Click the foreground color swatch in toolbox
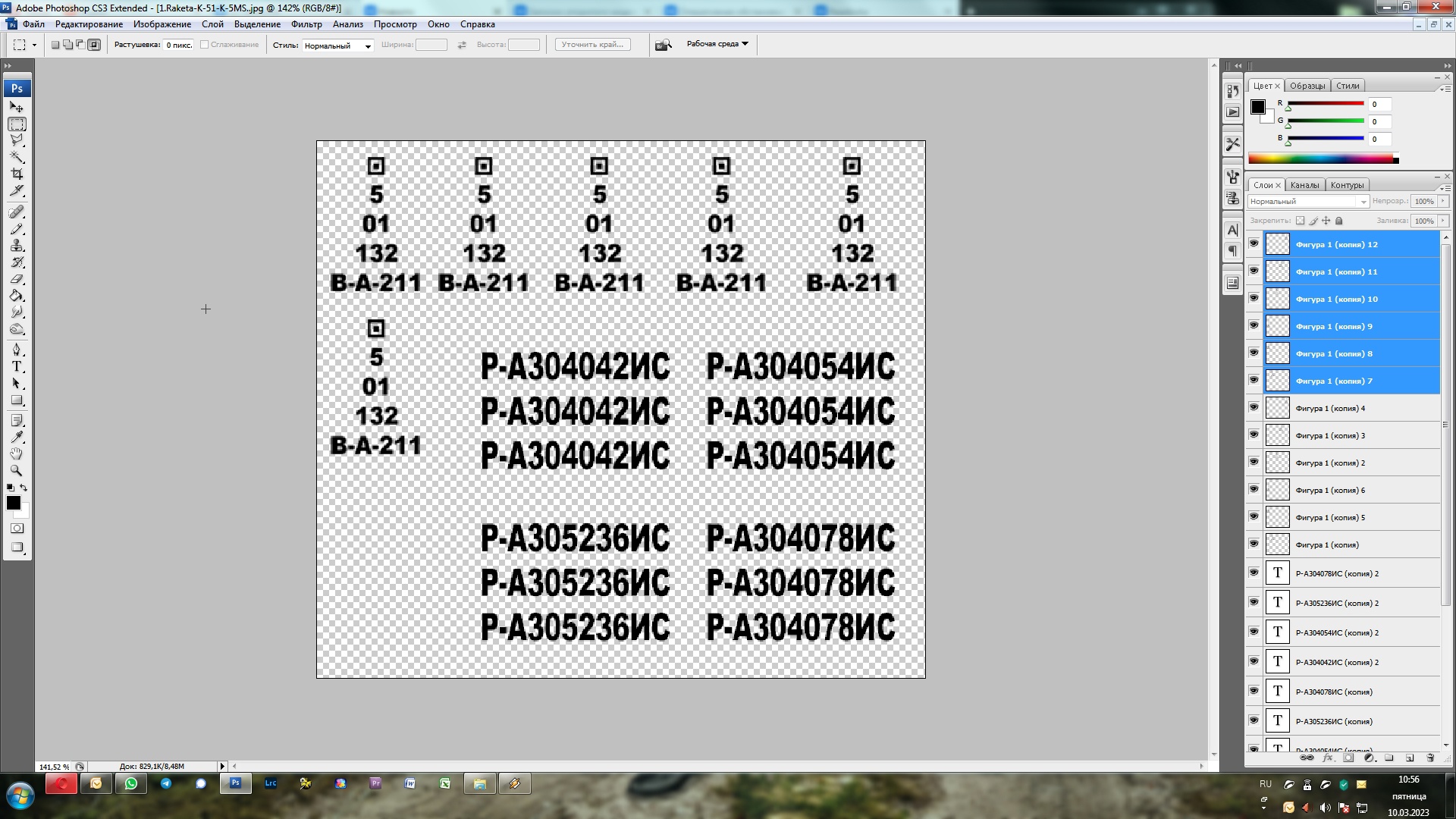Viewport: 1456px width, 819px height. (14, 503)
